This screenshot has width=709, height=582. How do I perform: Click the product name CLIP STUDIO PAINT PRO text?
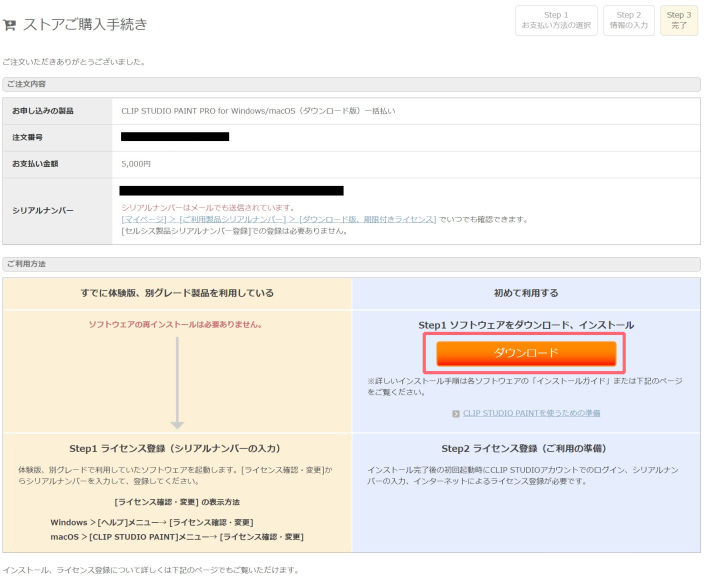coord(258,111)
